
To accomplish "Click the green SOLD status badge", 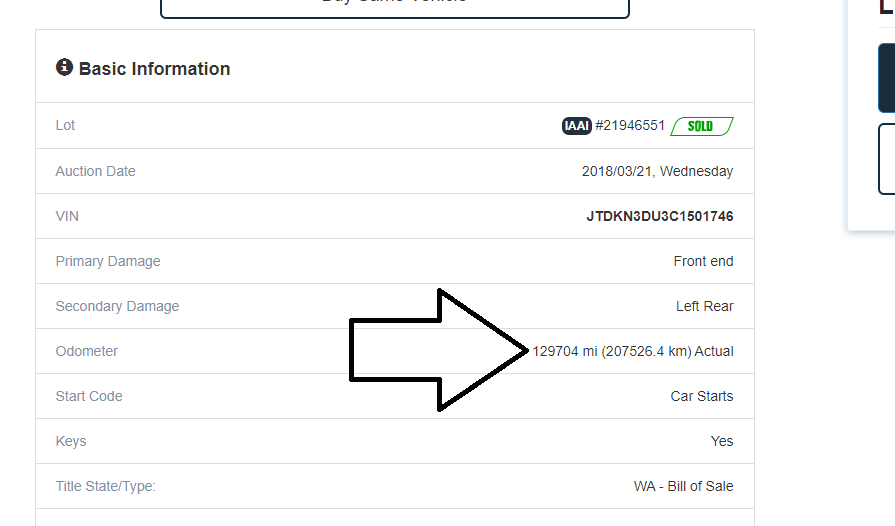I will [x=701, y=126].
